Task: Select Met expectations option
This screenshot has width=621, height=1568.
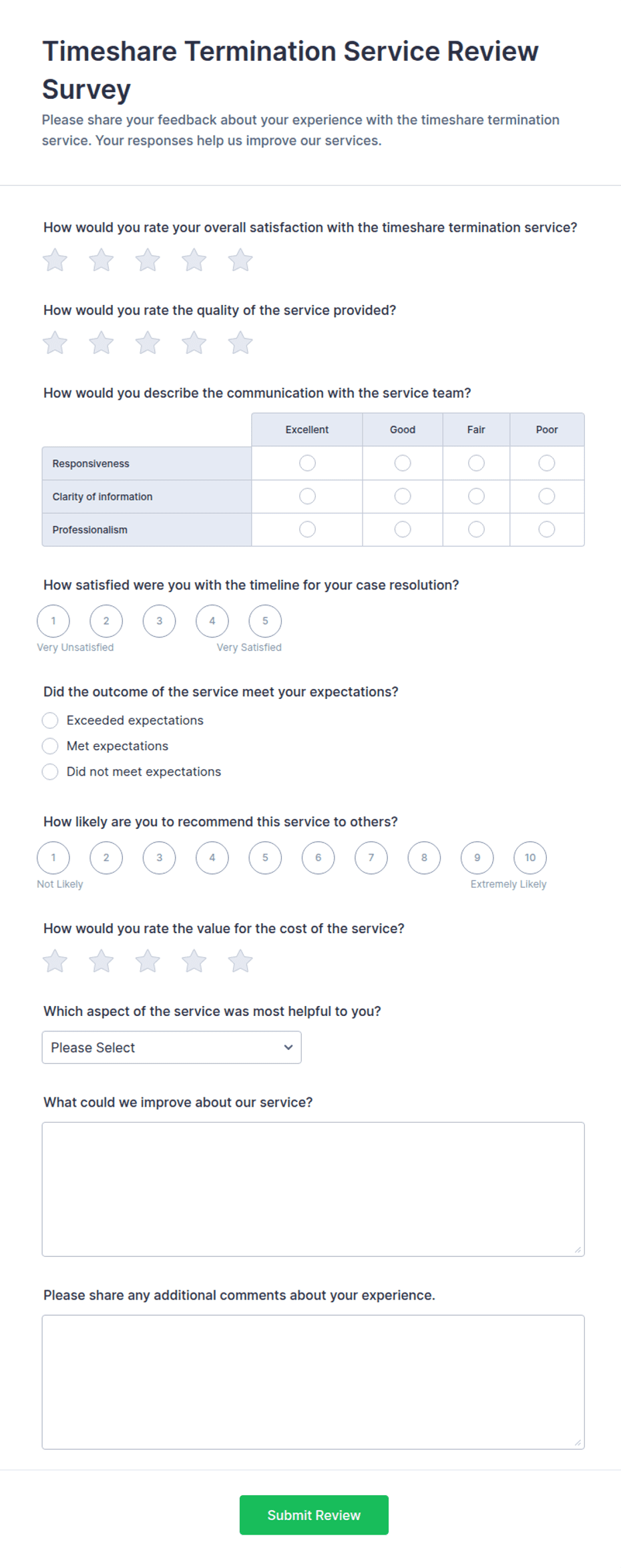Action: pyautogui.click(x=50, y=746)
